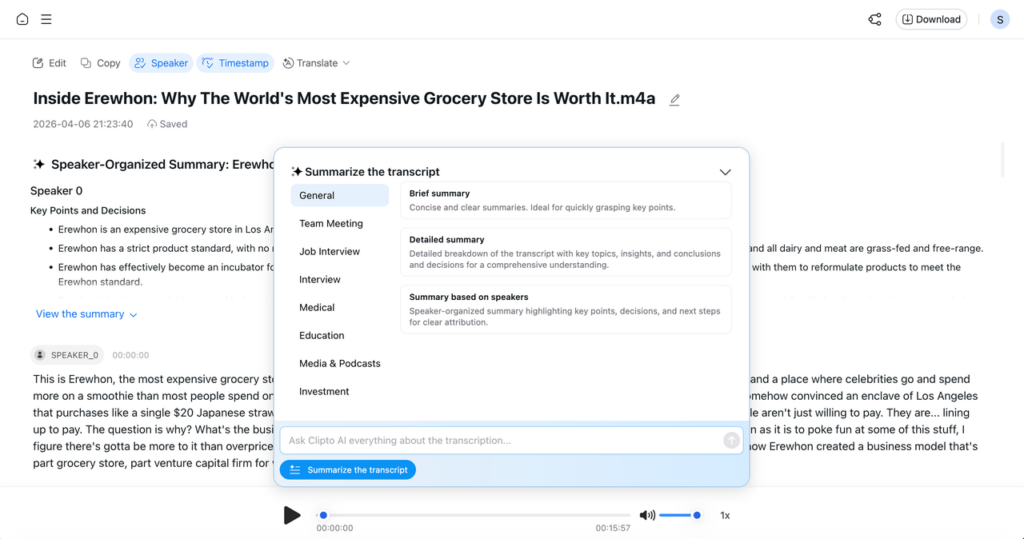The height and width of the screenshot is (539, 1024).
Task: Click the send arrow in Ask Clipto field
Action: point(731,440)
